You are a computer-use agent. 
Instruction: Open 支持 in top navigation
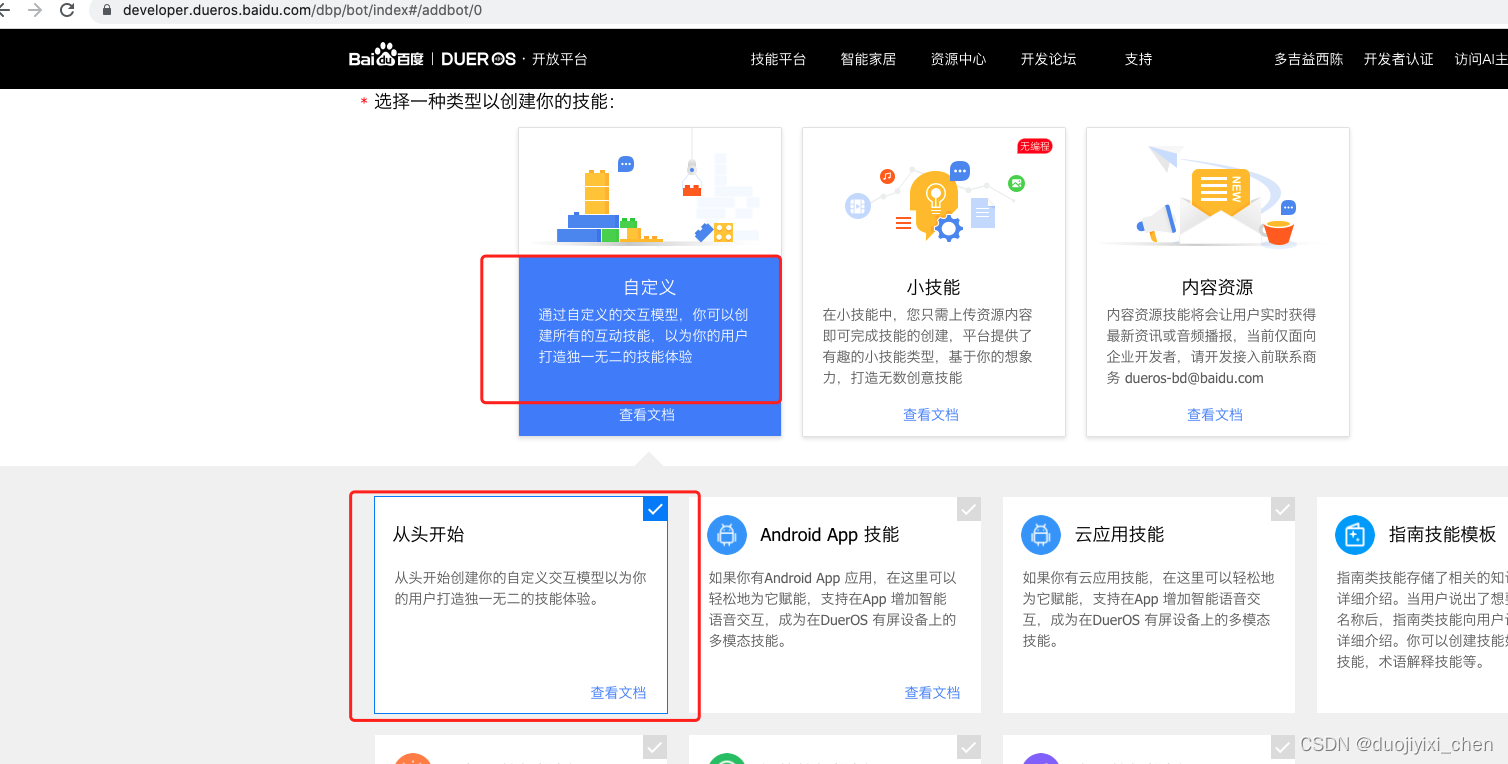pyautogui.click(x=1138, y=59)
